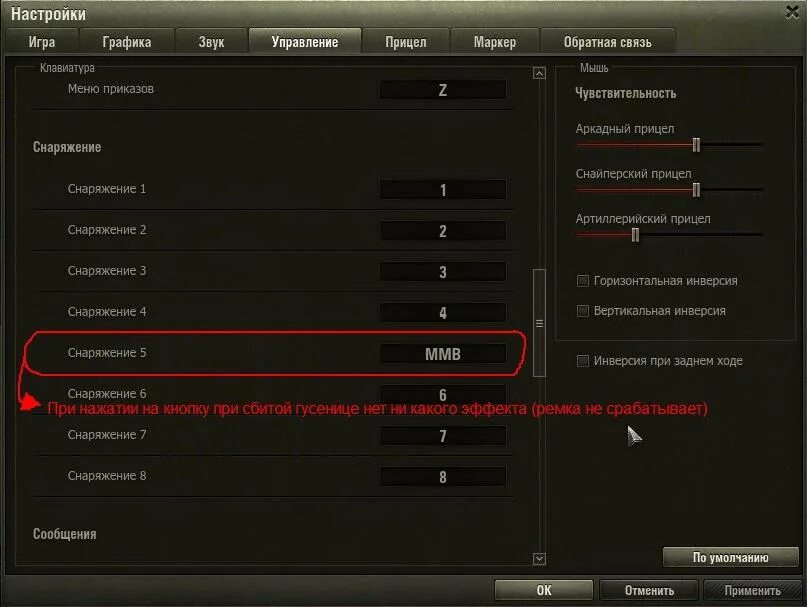This screenshot has height=607, width=807.
Task: Click the Отменить button
Action: tap(649, 590)
